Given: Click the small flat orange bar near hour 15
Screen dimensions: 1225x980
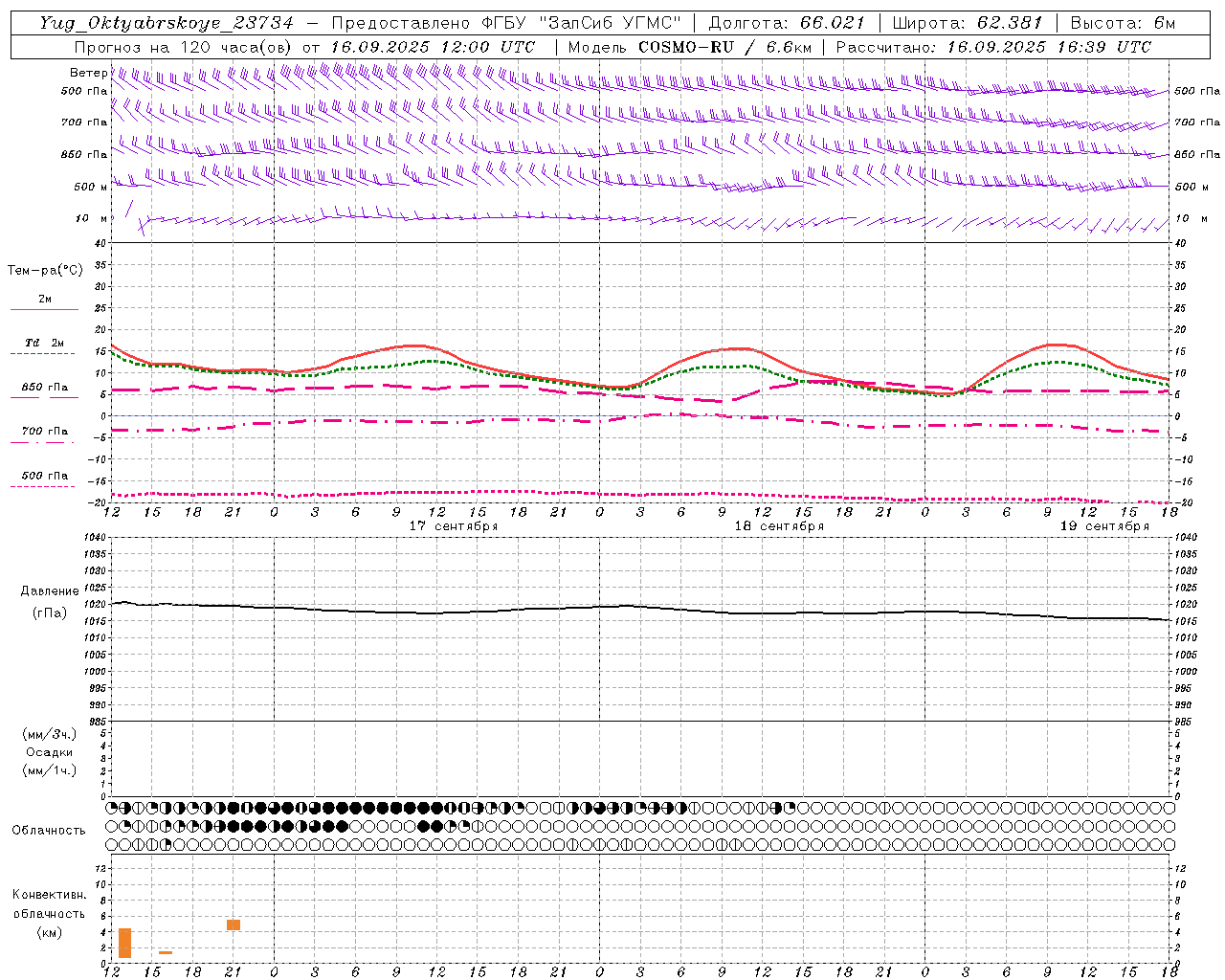Looking at the screenshot, I should click(166, 952).
